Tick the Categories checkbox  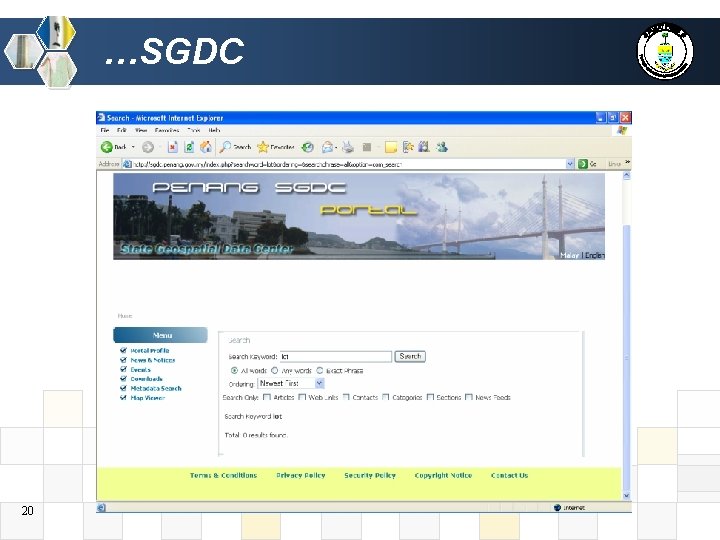pos(386,397)
